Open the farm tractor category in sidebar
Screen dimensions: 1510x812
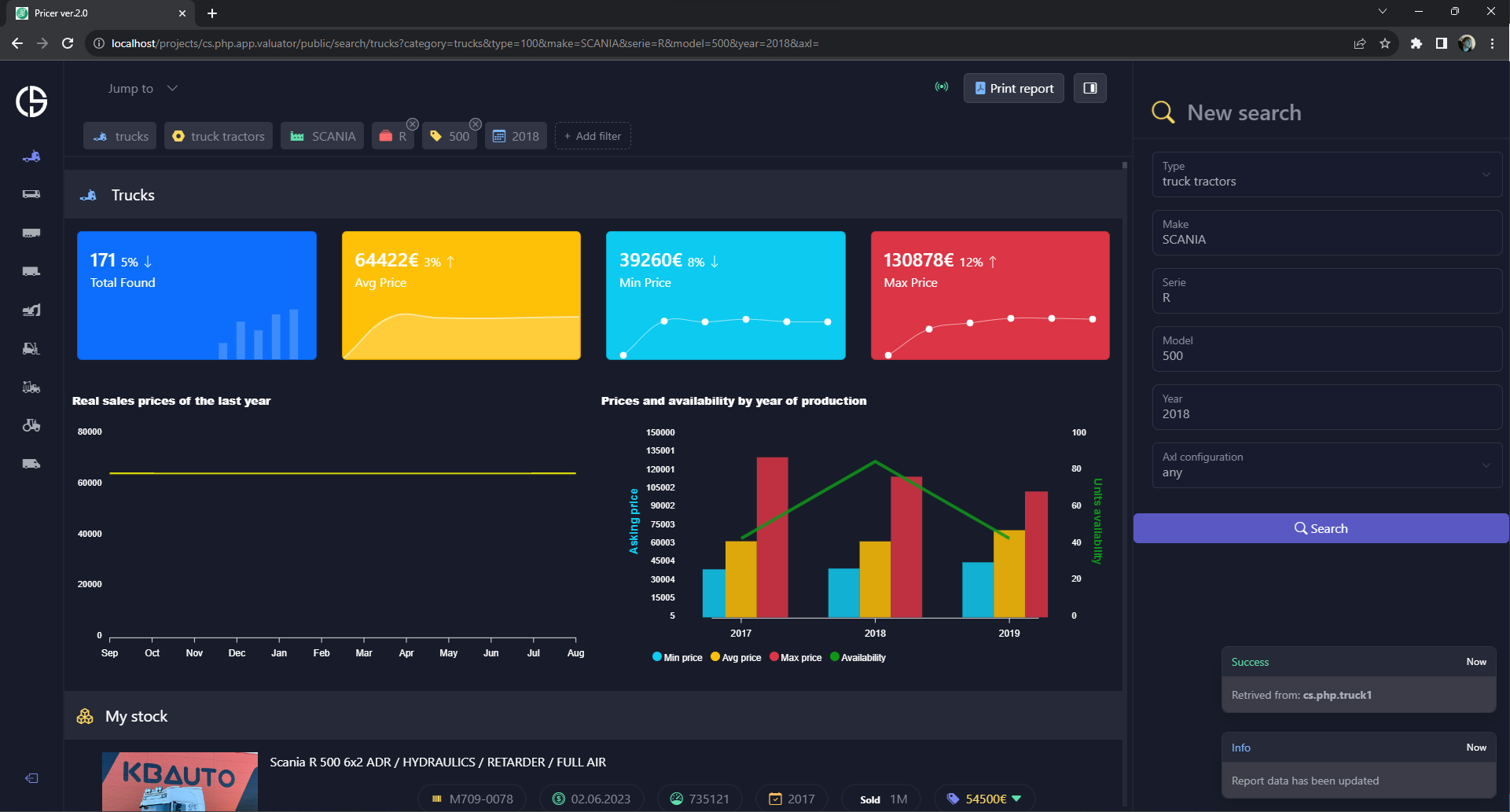click(31, 425)
